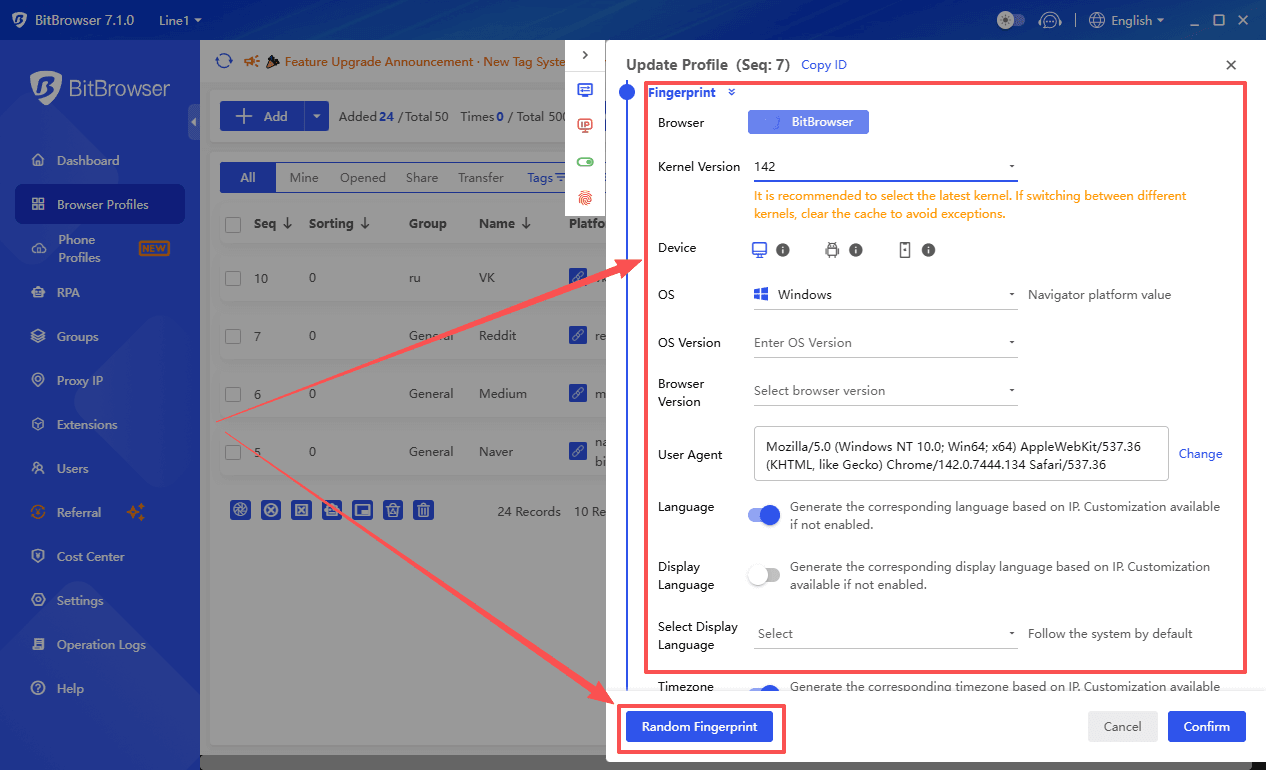The height and width of the screenshot is (770, 1266).
Task: Open Extensions in the sidebar
Action: coord(100,424)
